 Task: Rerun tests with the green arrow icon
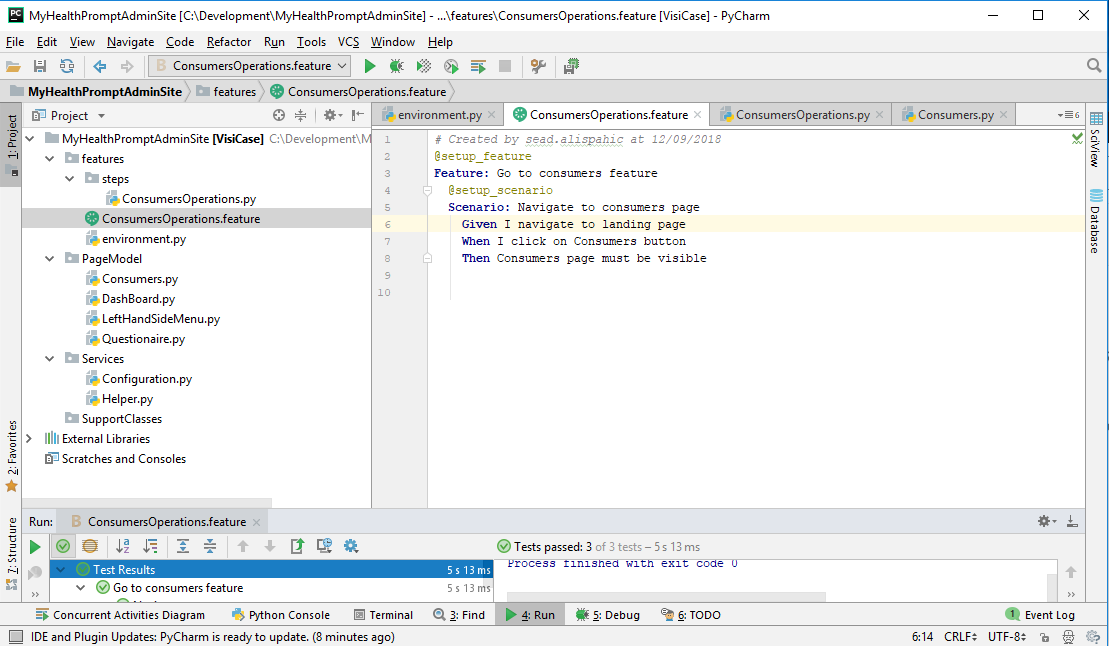(34, 546)
